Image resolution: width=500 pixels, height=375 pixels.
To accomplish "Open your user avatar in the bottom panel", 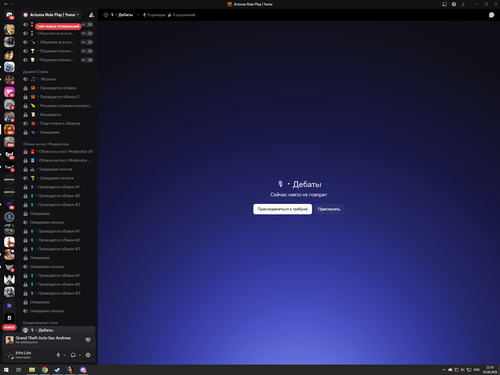I will tap(10, 355).
